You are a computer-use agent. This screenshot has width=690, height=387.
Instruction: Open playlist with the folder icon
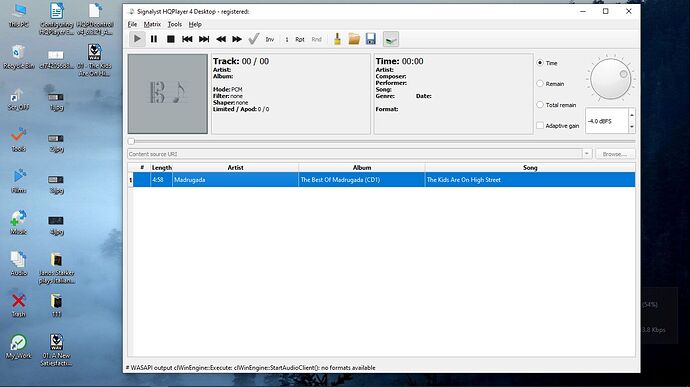click(354, 39)
